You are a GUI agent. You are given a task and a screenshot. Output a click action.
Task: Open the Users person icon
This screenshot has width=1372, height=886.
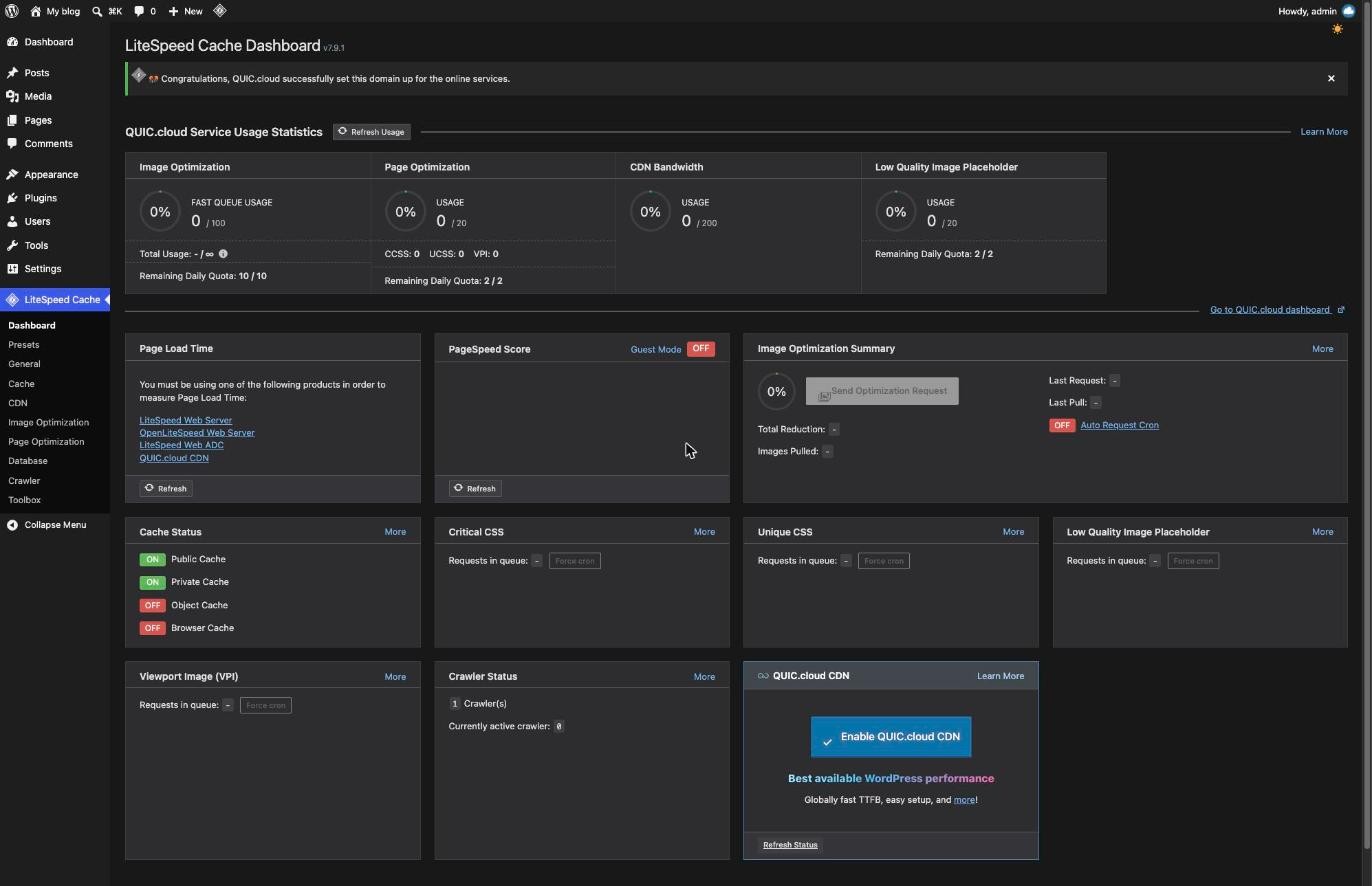point(12,221)
